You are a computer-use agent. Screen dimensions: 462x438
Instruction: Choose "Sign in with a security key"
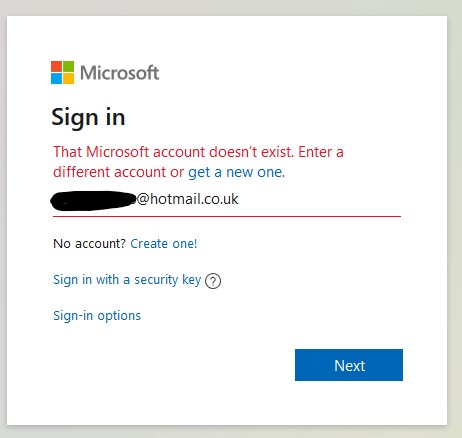tap(127, 280)
